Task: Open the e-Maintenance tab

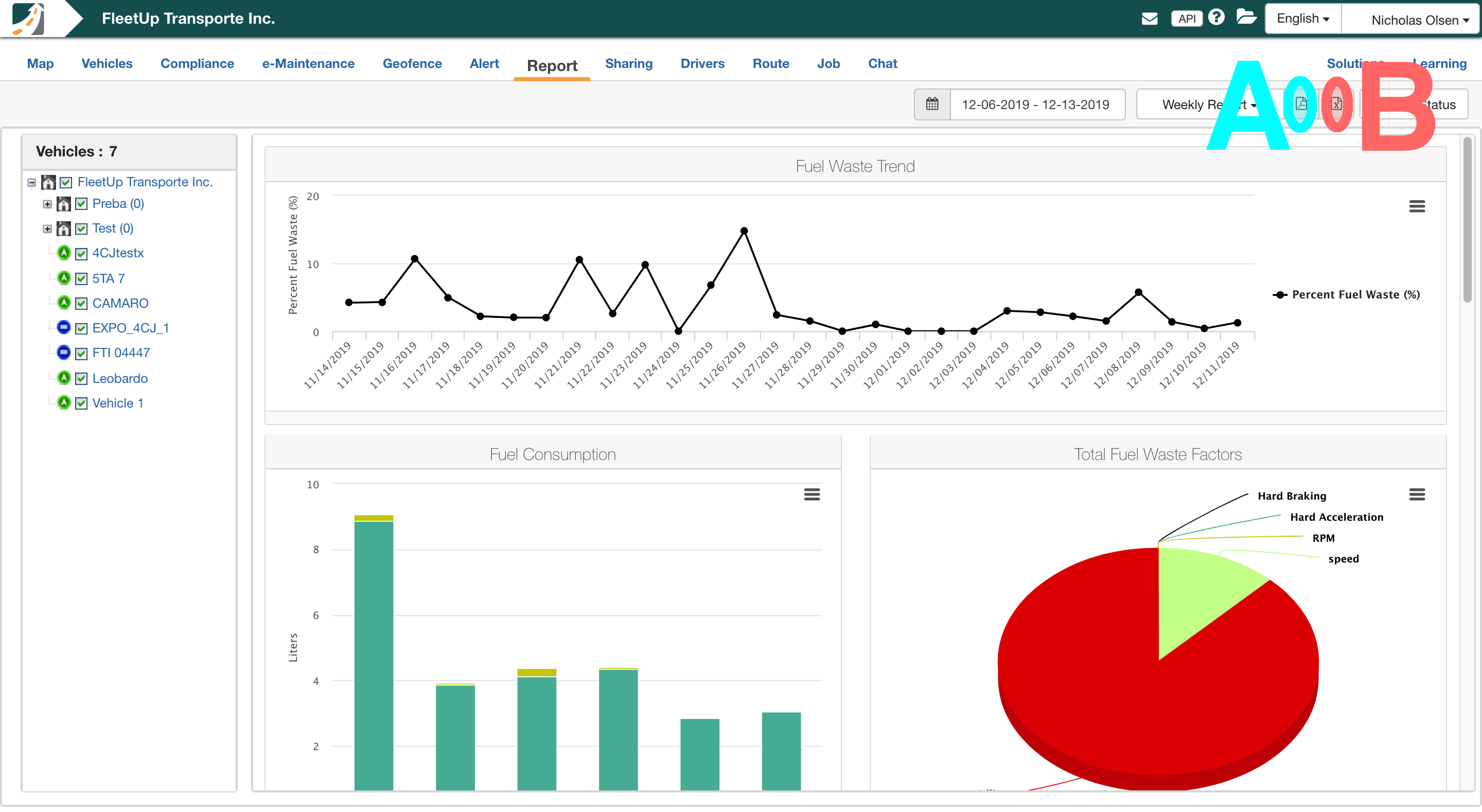Action: tap(308, 63)
